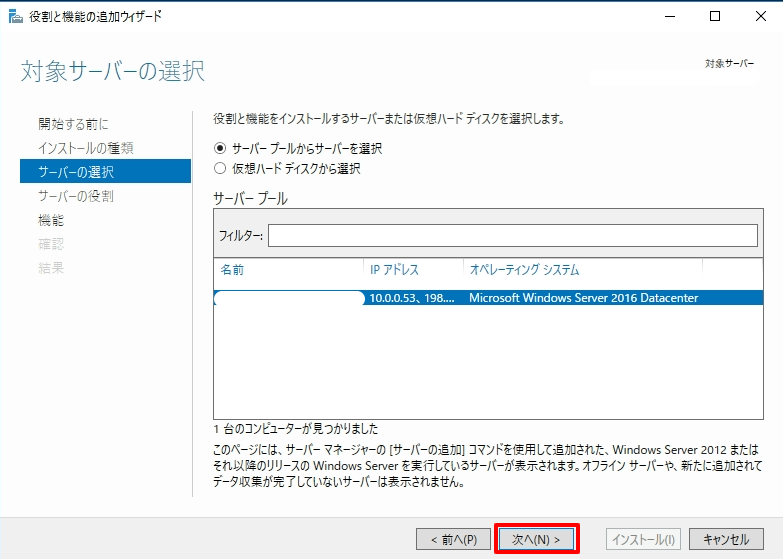Select the サーバーの選択 step
This screenshot has height=559, width=783.
[105, 171]
